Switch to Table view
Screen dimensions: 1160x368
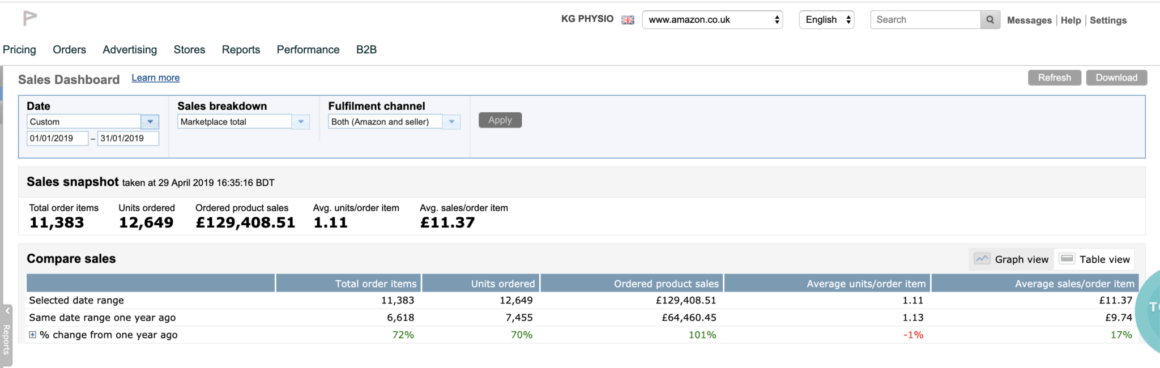pyautogui.click(x=1096, y=259)
